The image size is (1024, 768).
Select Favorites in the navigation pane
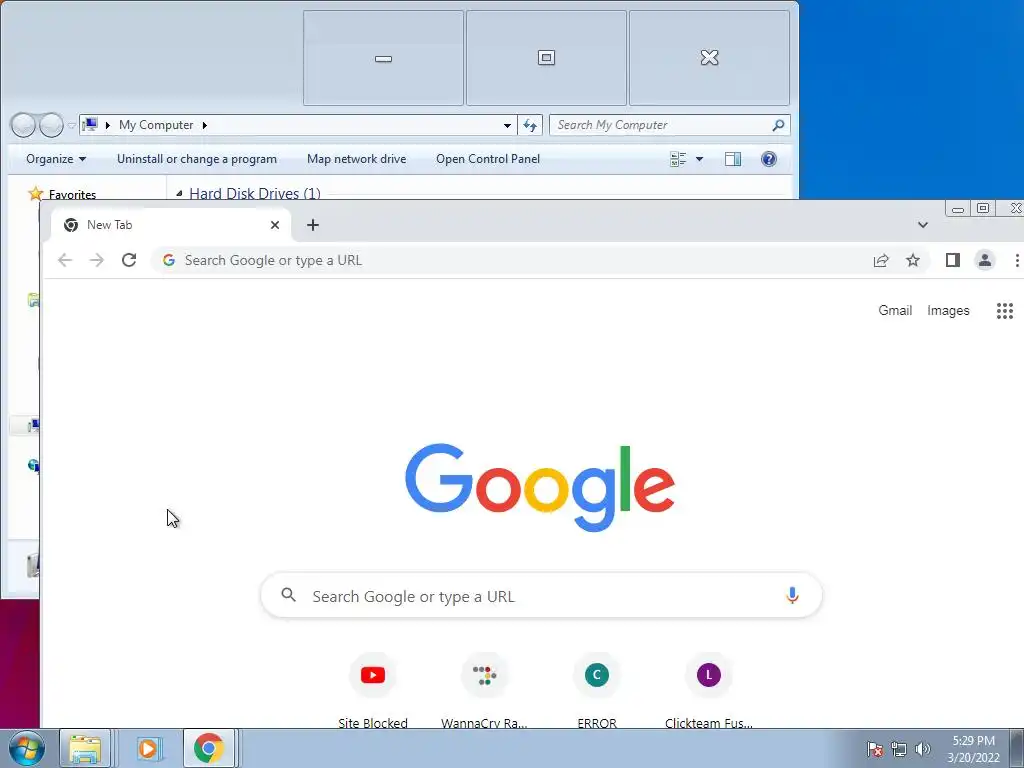click(x=72, y=194)
